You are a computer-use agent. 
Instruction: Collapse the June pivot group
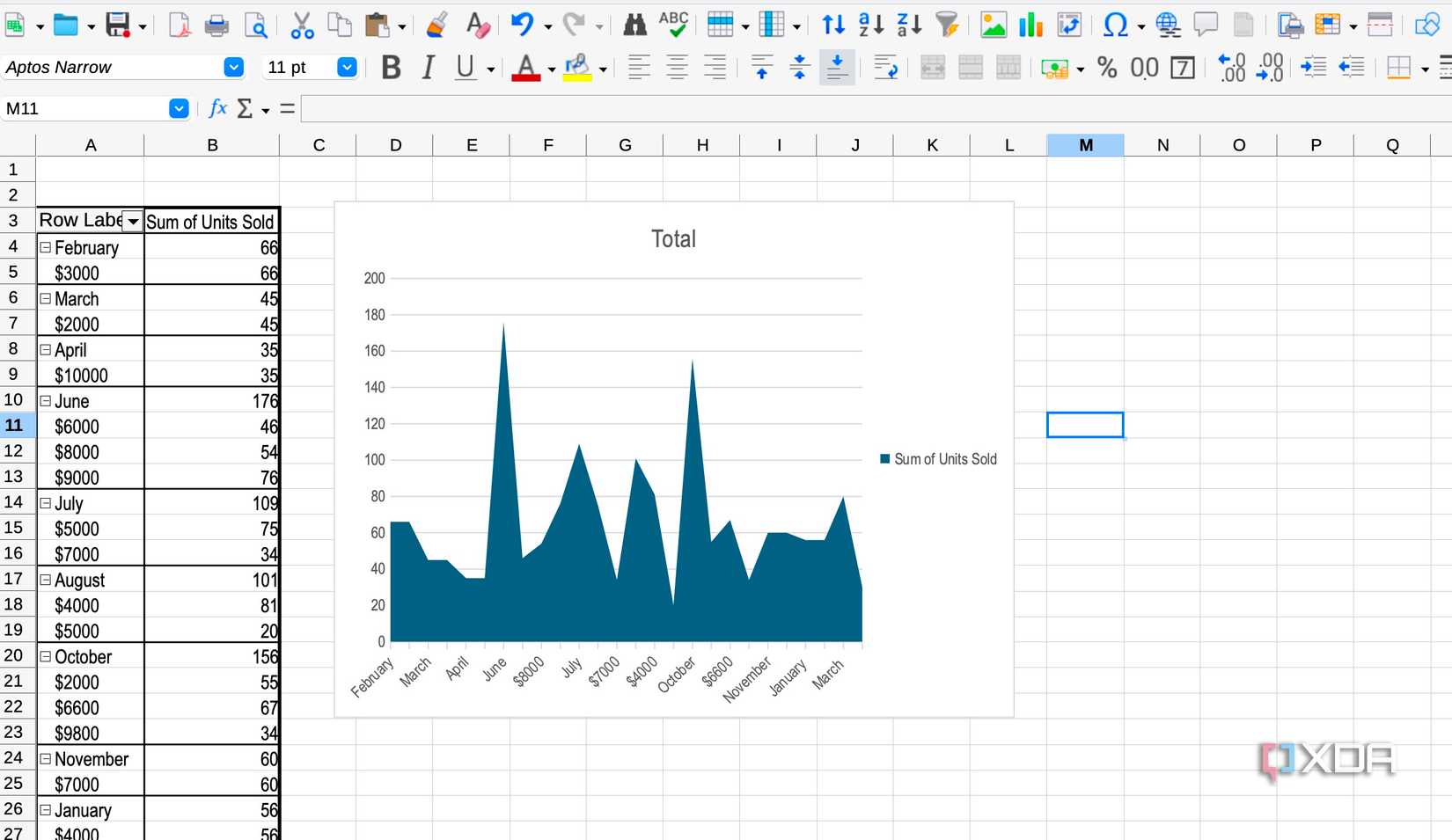point(46,400)
